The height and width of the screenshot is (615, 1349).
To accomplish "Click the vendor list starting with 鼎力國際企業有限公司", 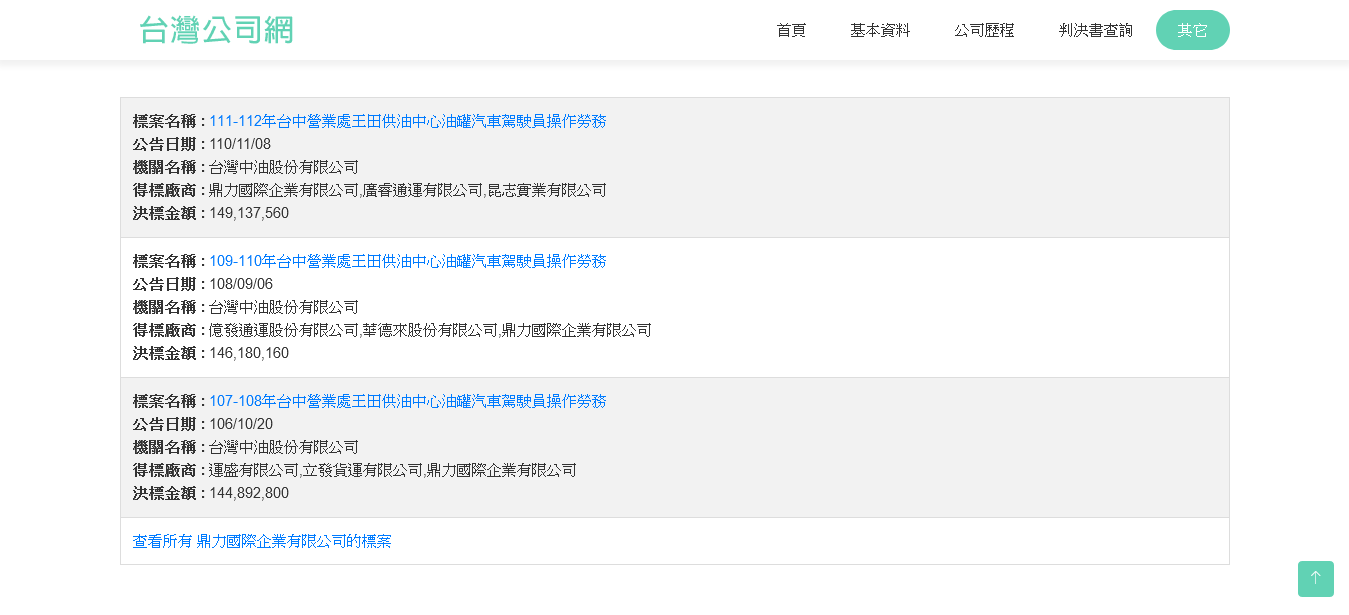I will tap(407, 190).
